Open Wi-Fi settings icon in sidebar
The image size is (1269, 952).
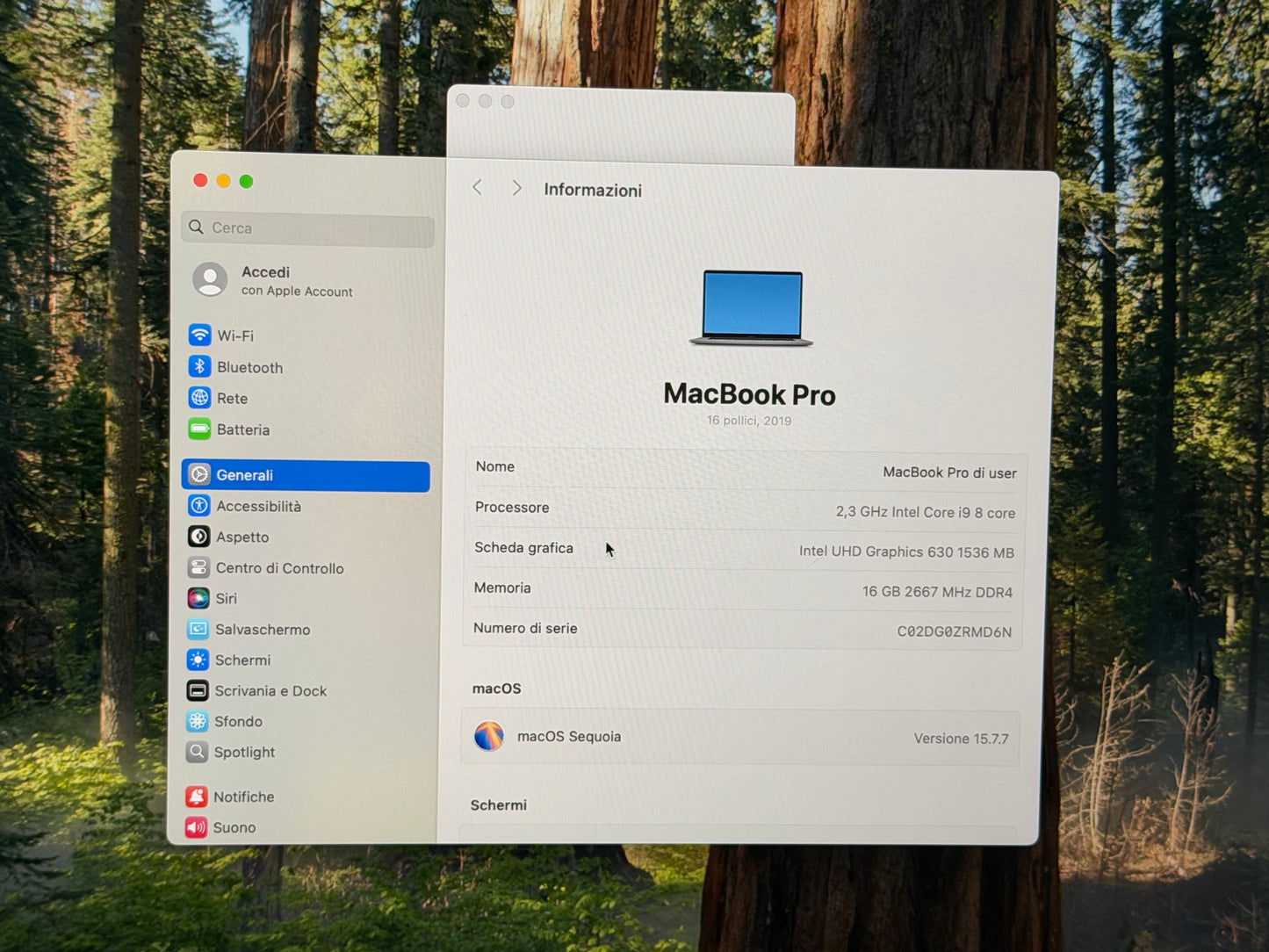[x=200, y=335]
